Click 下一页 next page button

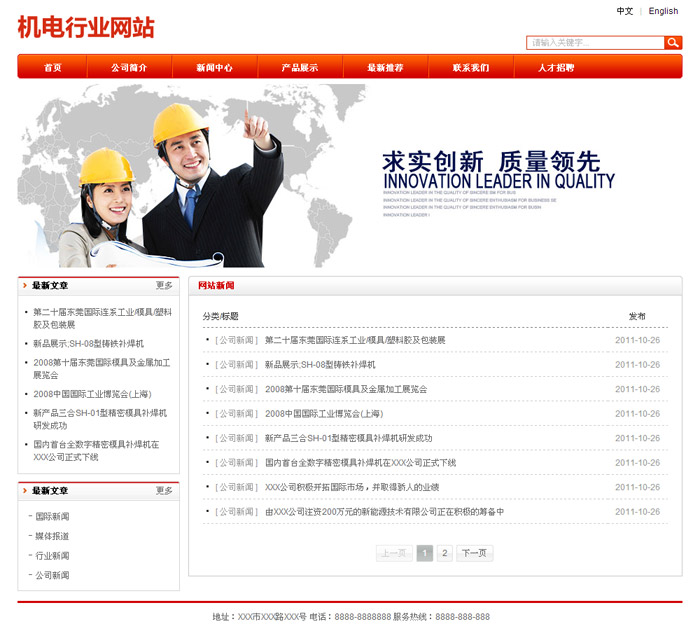point(475,553)
